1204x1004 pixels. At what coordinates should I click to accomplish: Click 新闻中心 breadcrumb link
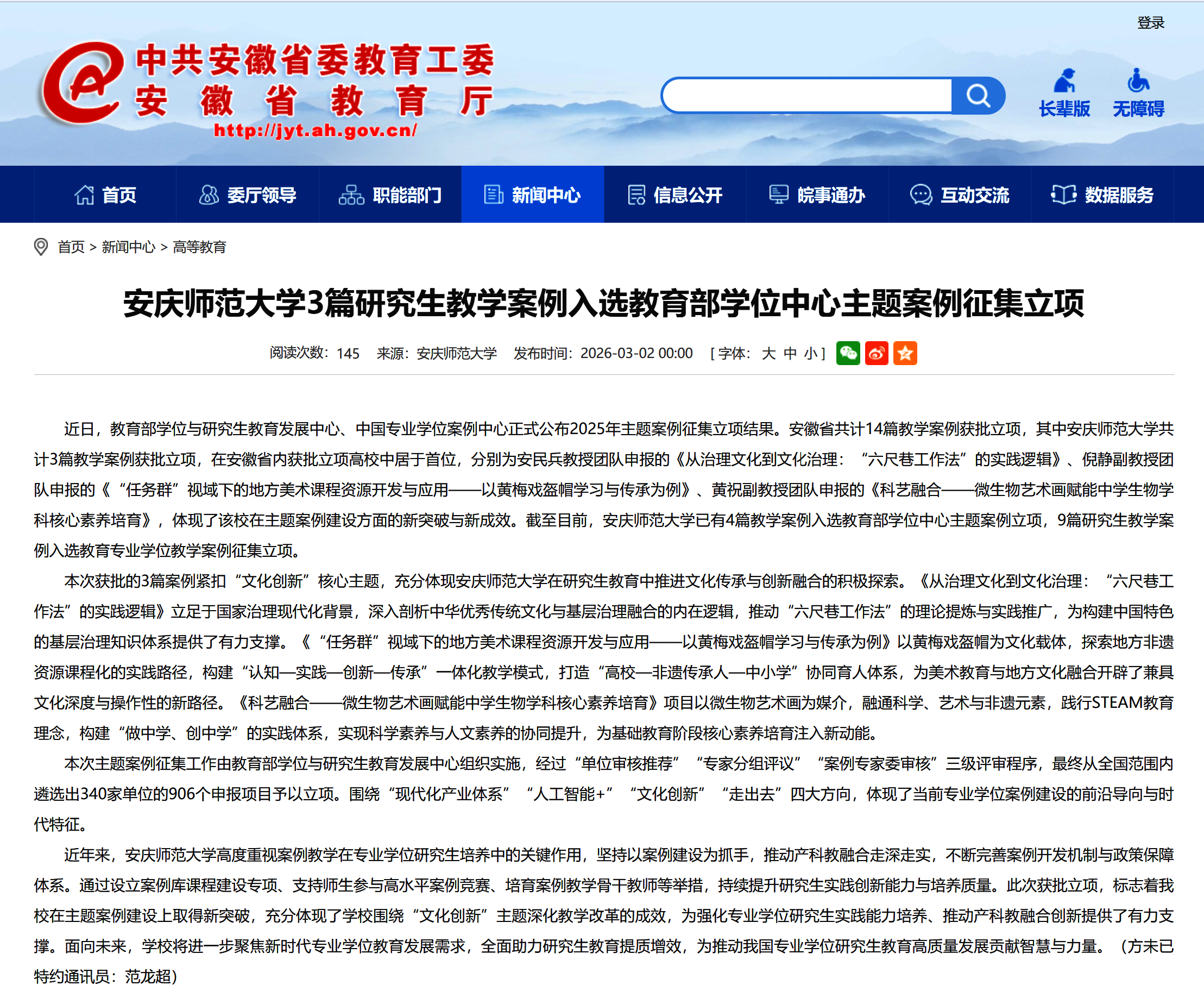pyautogui.click(x=128, y=247)
